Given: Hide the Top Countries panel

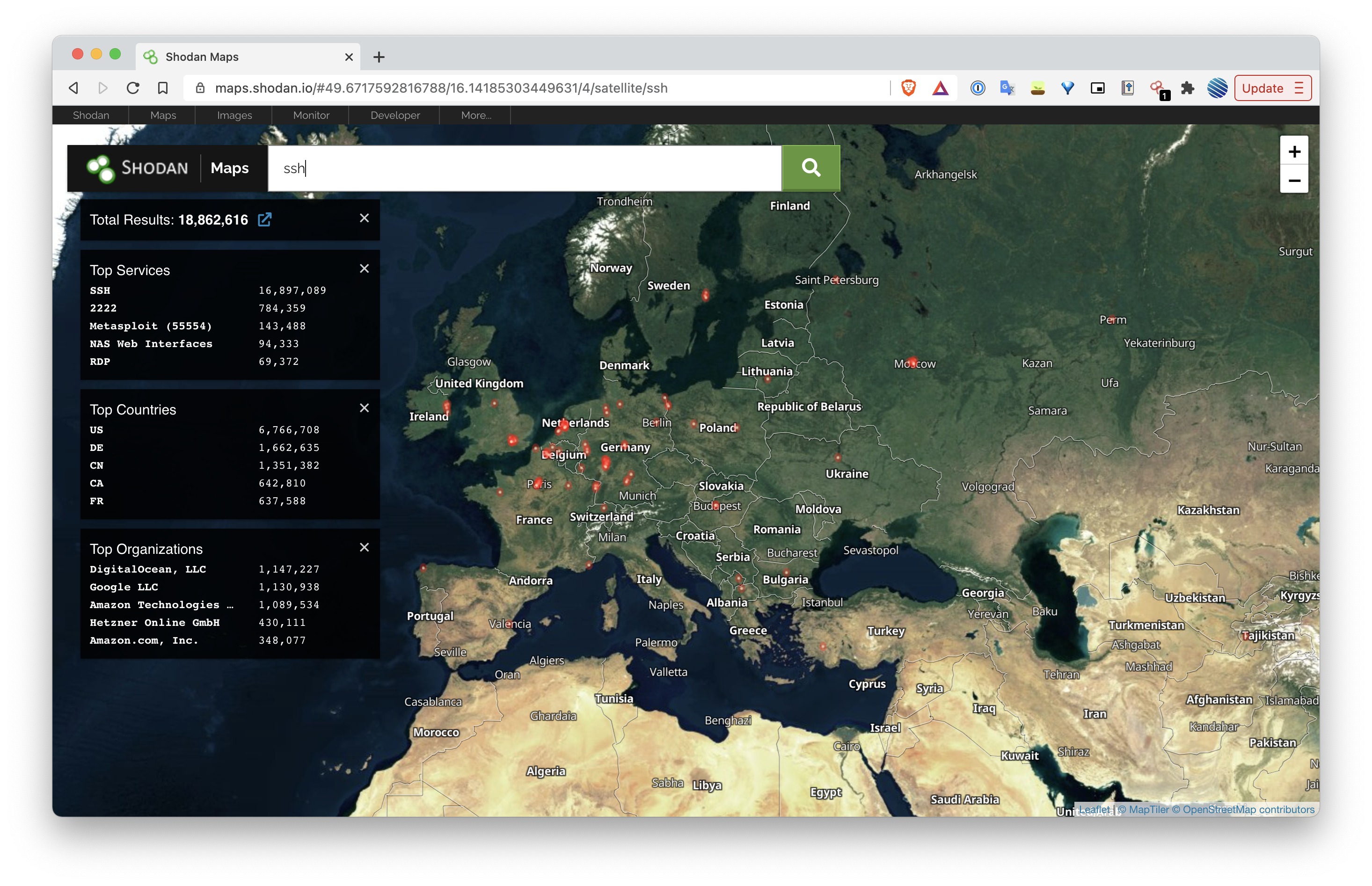Looking at the screenshot, I should [365, 408].
